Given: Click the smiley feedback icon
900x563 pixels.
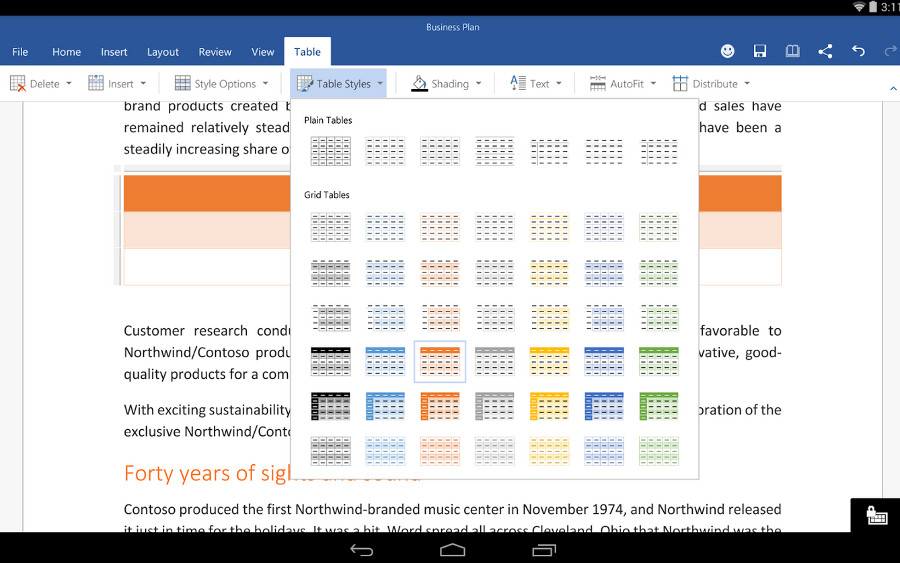Looking at the screenshot, I should (x=727, y=51).
